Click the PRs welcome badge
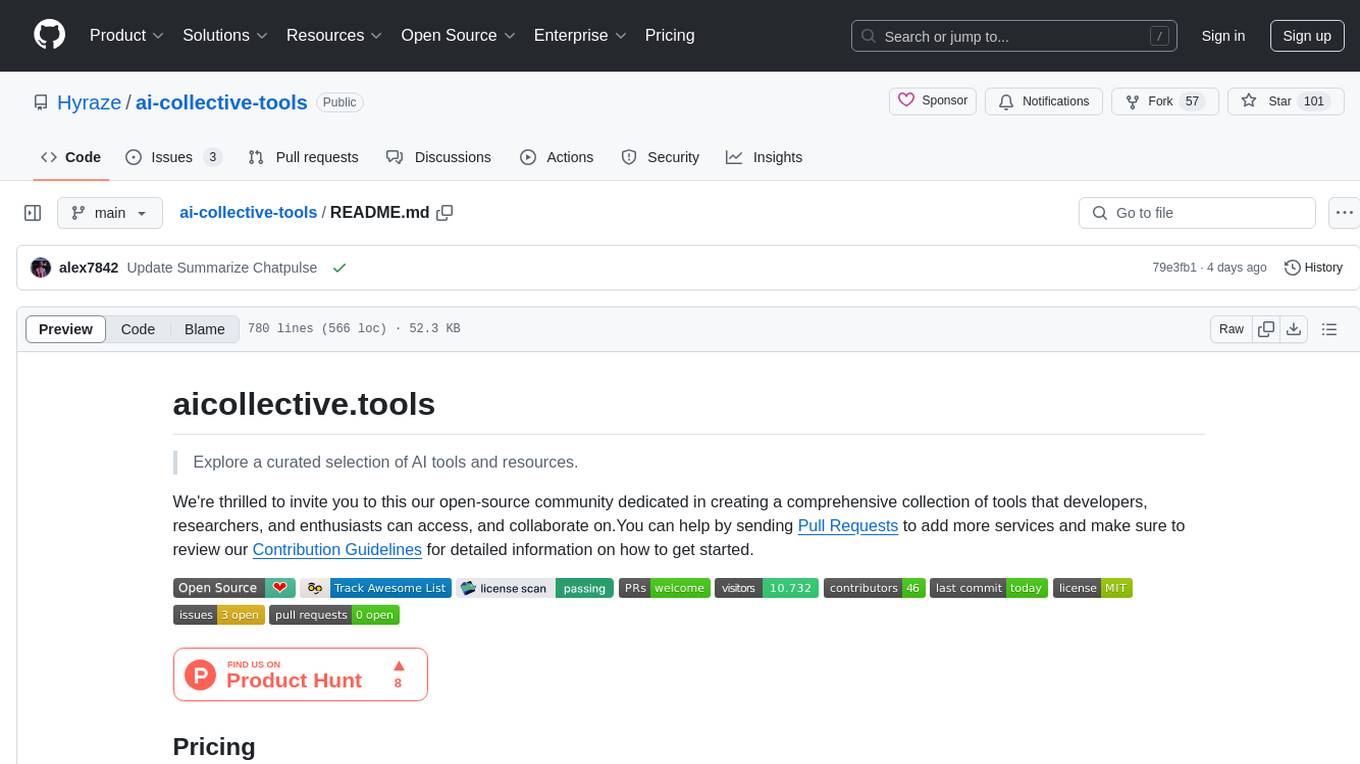 tap(664, 588)
